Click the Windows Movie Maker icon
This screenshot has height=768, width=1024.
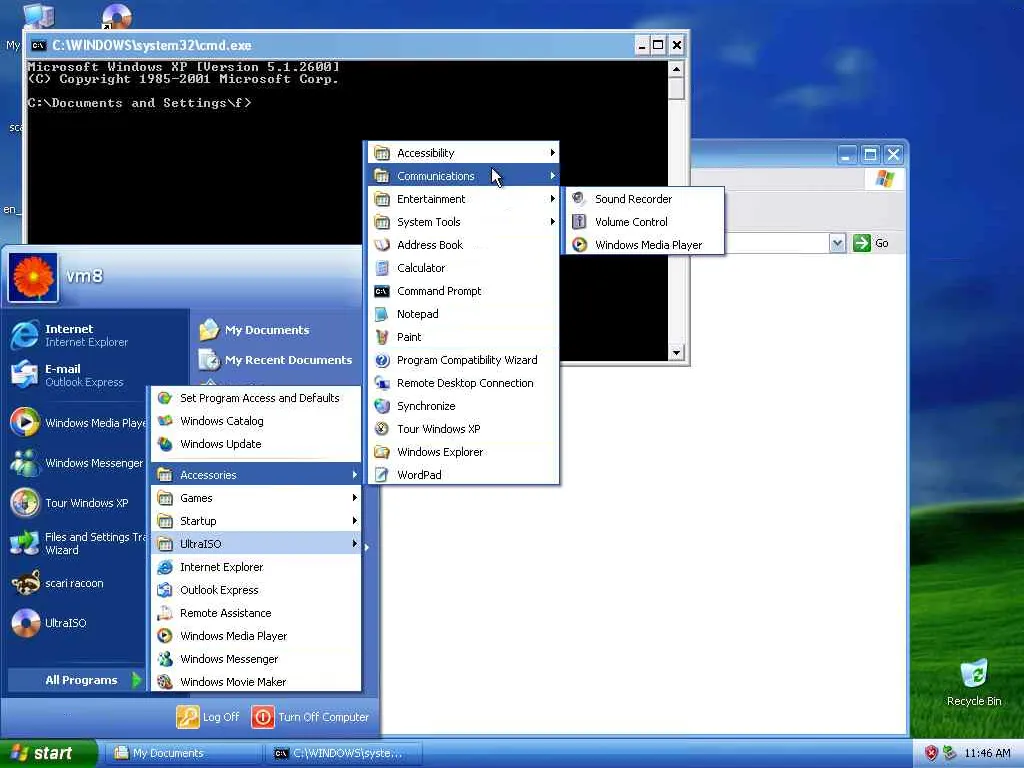click(165, 682)
